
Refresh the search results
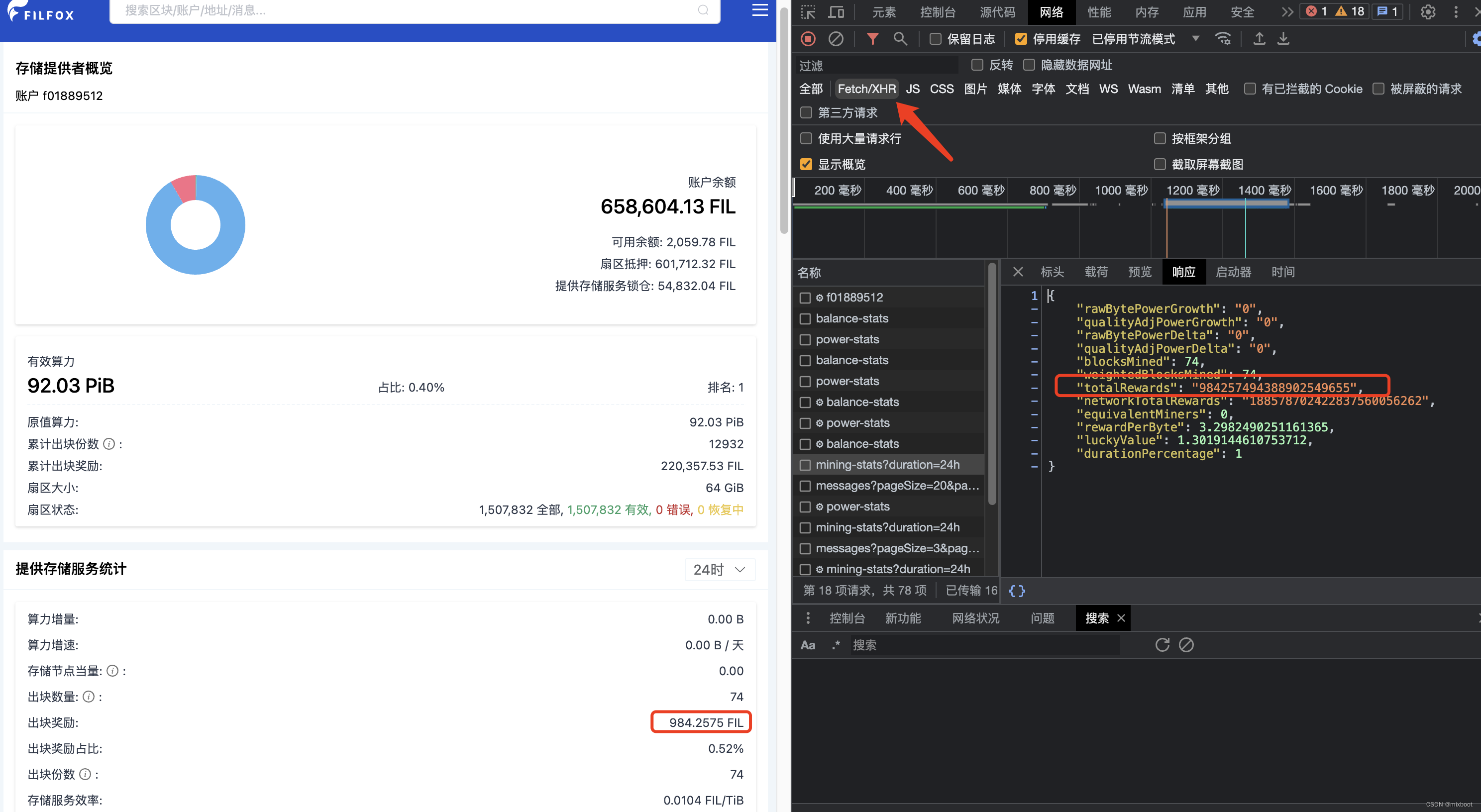click(1162, 645)
